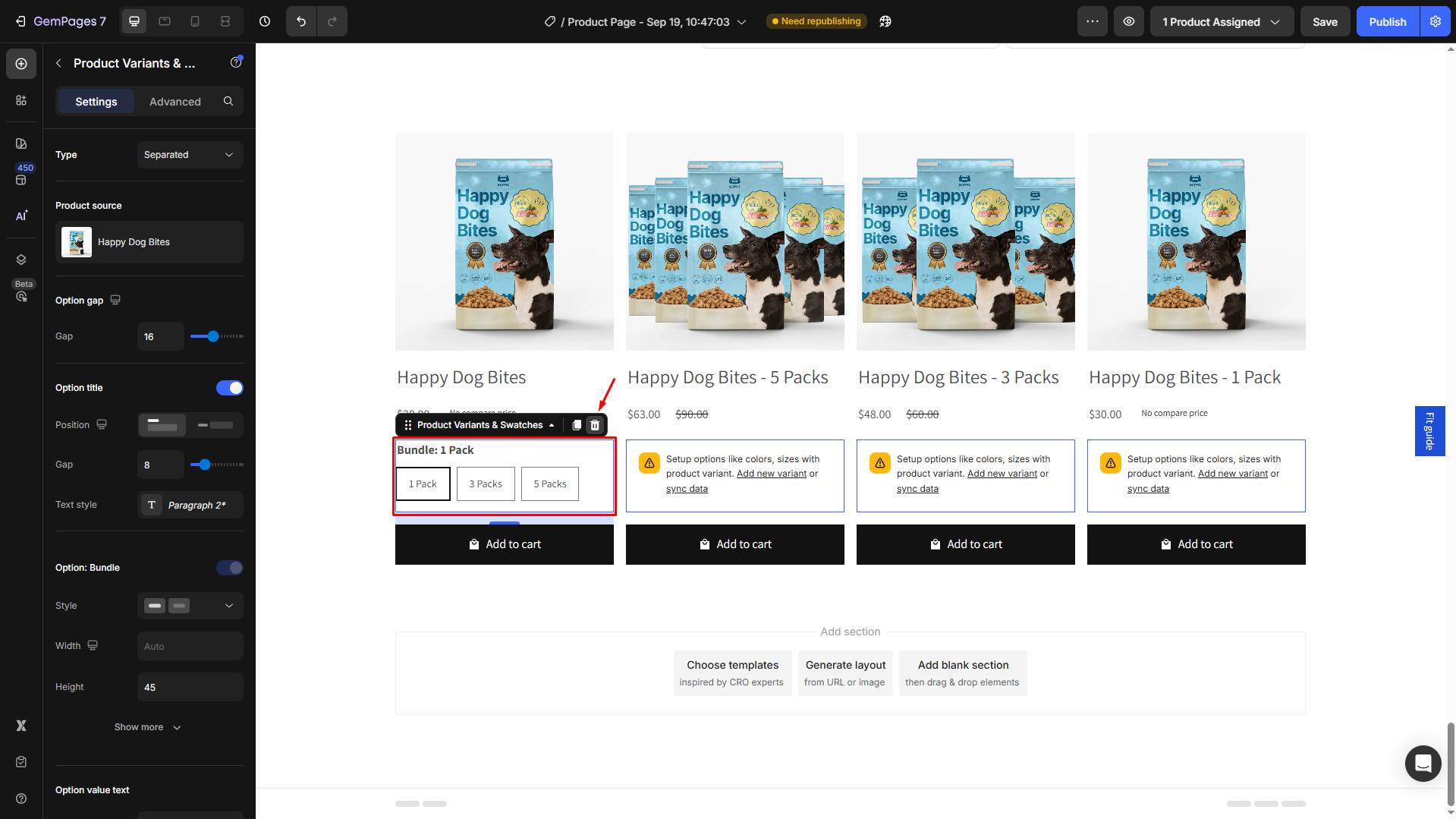Select the 3 Packs variant option

point(486,484)
